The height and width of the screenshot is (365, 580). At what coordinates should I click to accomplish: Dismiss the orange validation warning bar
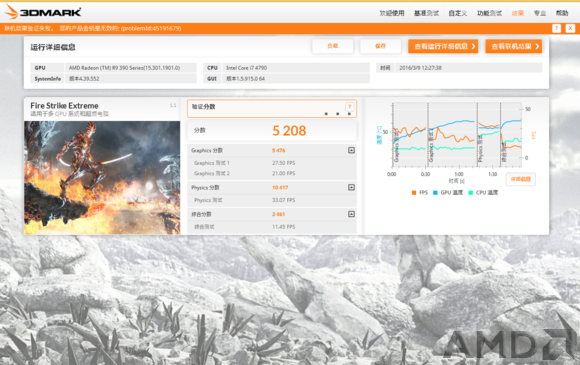pos(570,28)
